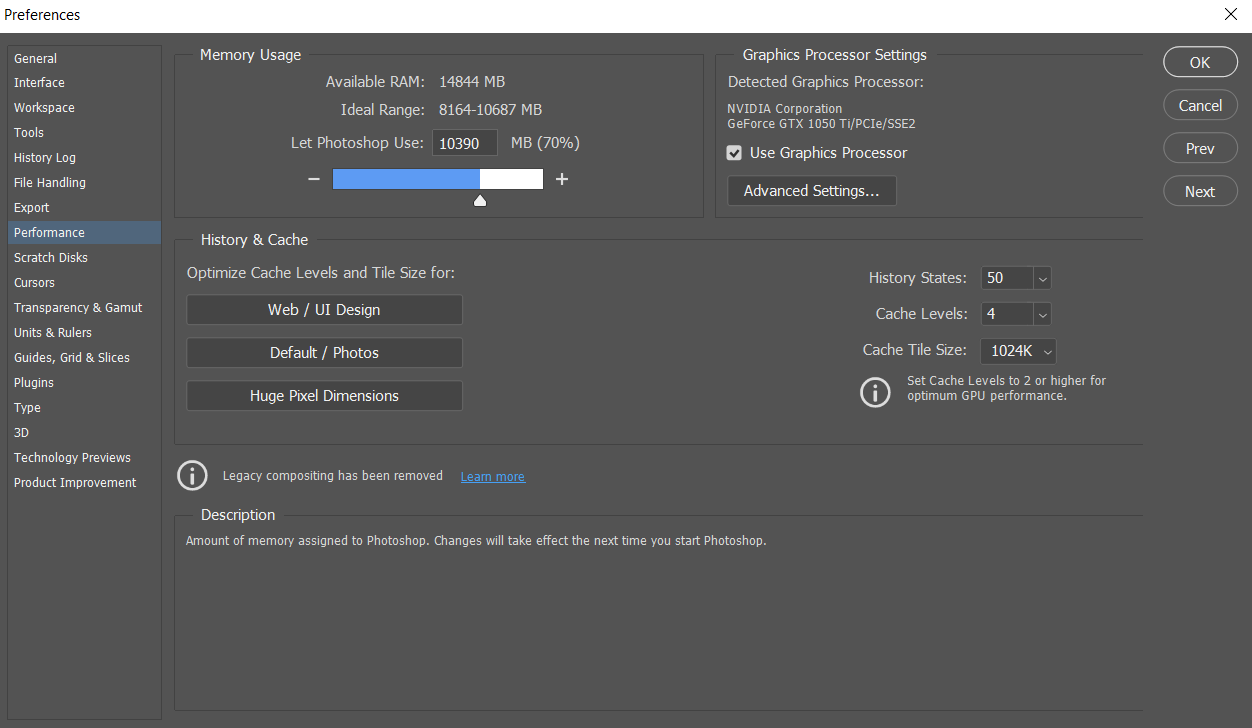Image resolution: width=1252 pixels, height=728 pixels.
Task: Open Advanced Settings for the graphics processor
Action: point(811,190)
